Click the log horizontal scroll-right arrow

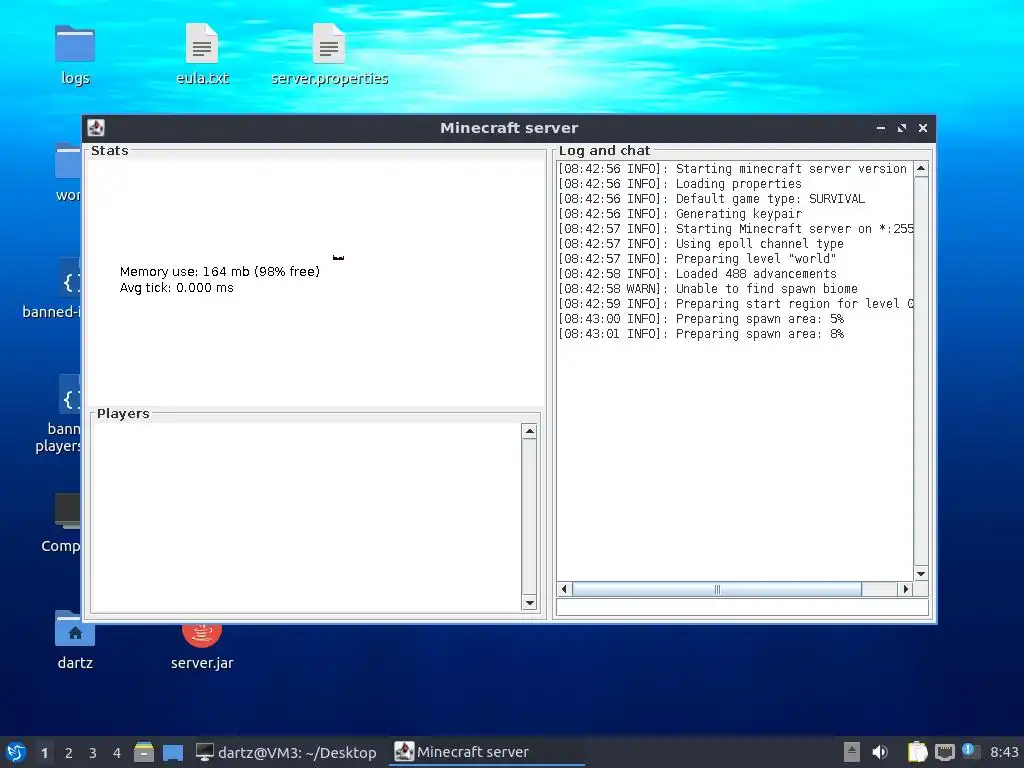(x=905, y=589)
